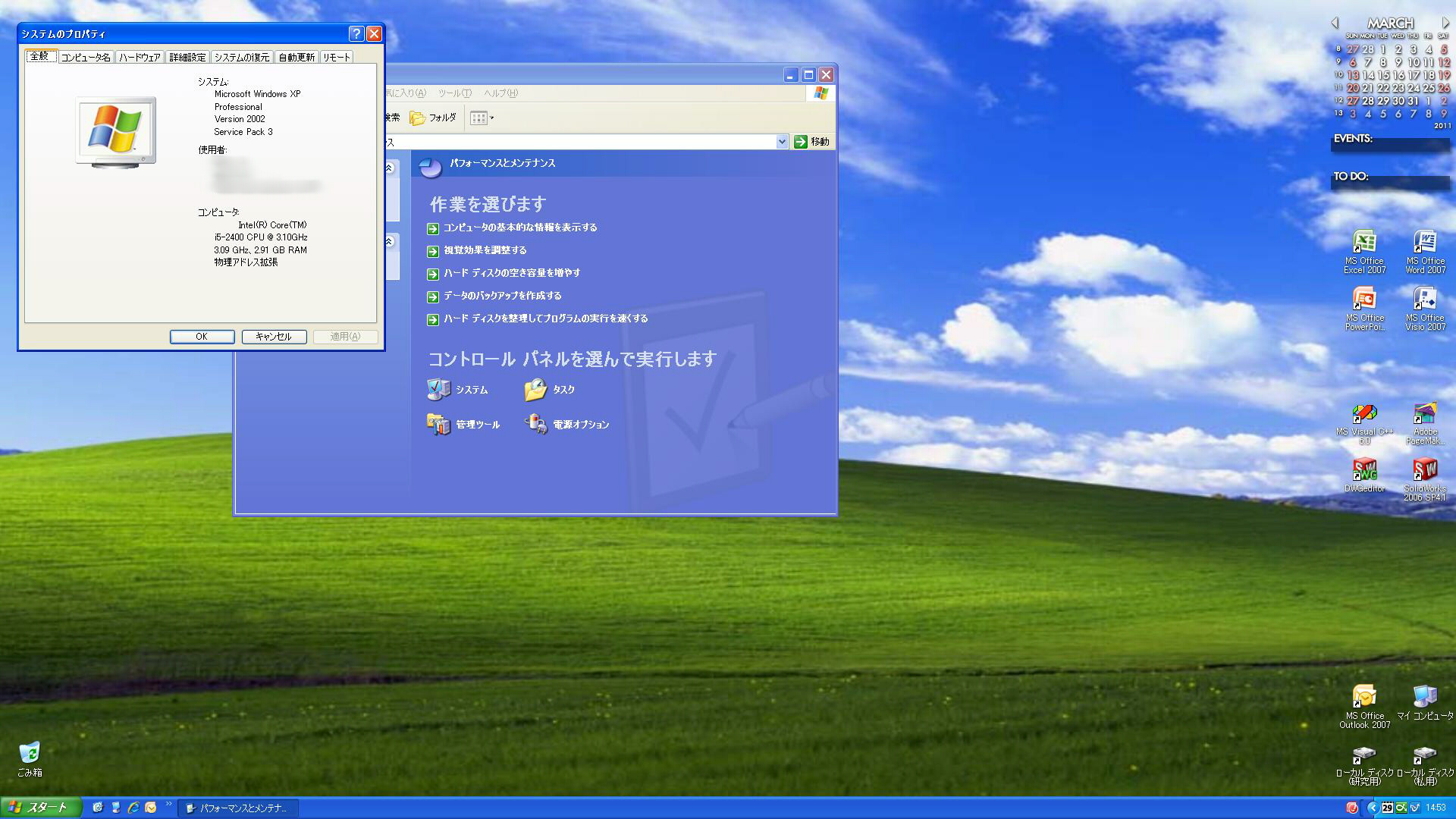Viewport: 1456px width, 819px height.
Task: Click SolidWorks 2006 SP4.1 desktop icon
Action: [x=1424, y=470]
